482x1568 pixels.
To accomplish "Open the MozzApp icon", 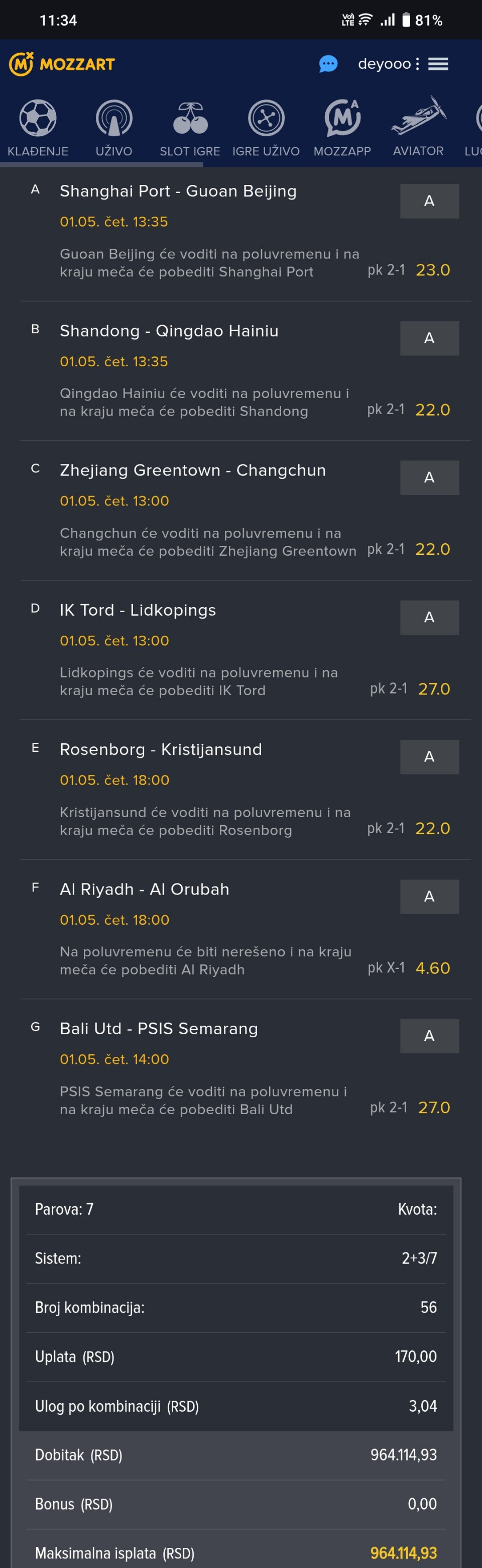I will click(x=342, y=118).
